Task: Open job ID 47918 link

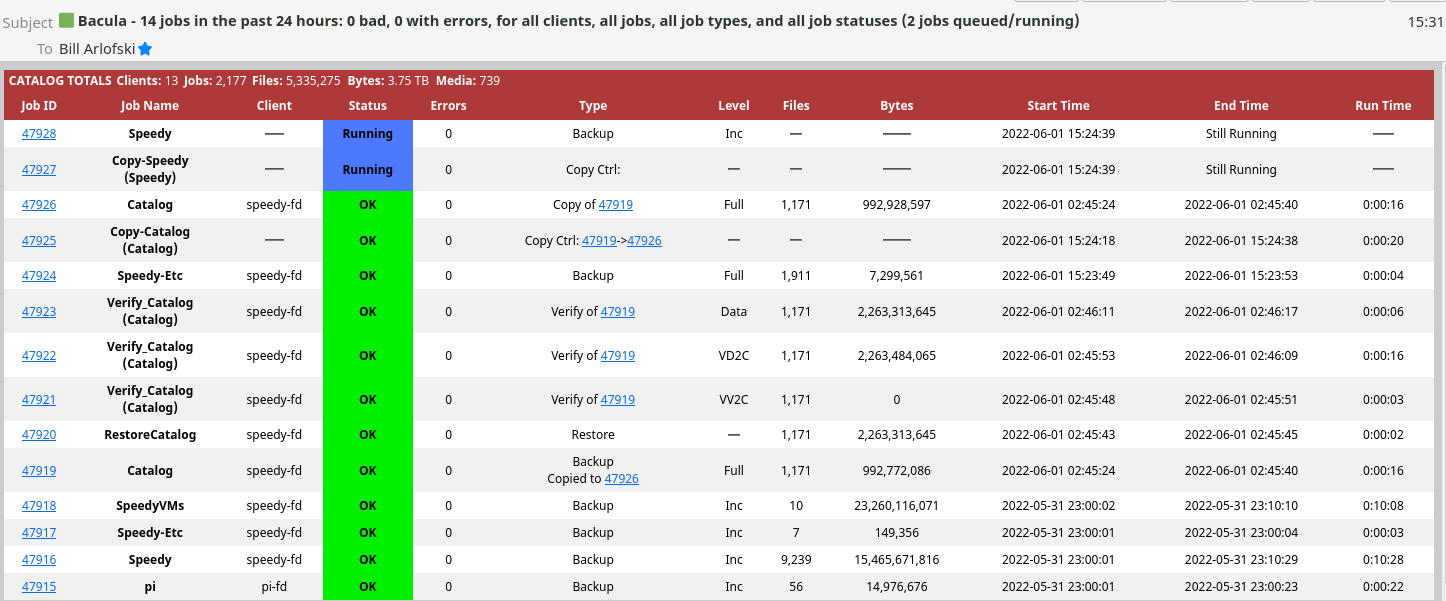Action: point(39,506)
